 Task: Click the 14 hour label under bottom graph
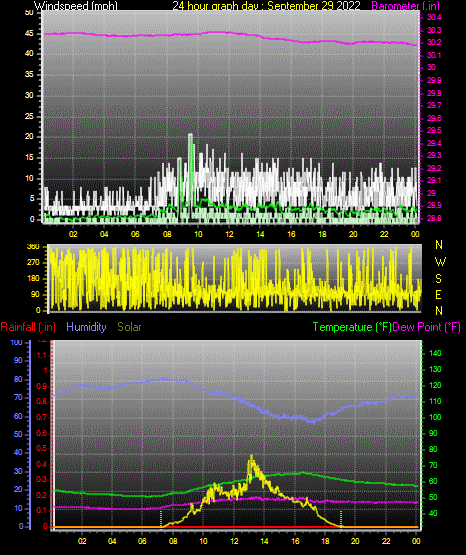pos(264,542)
